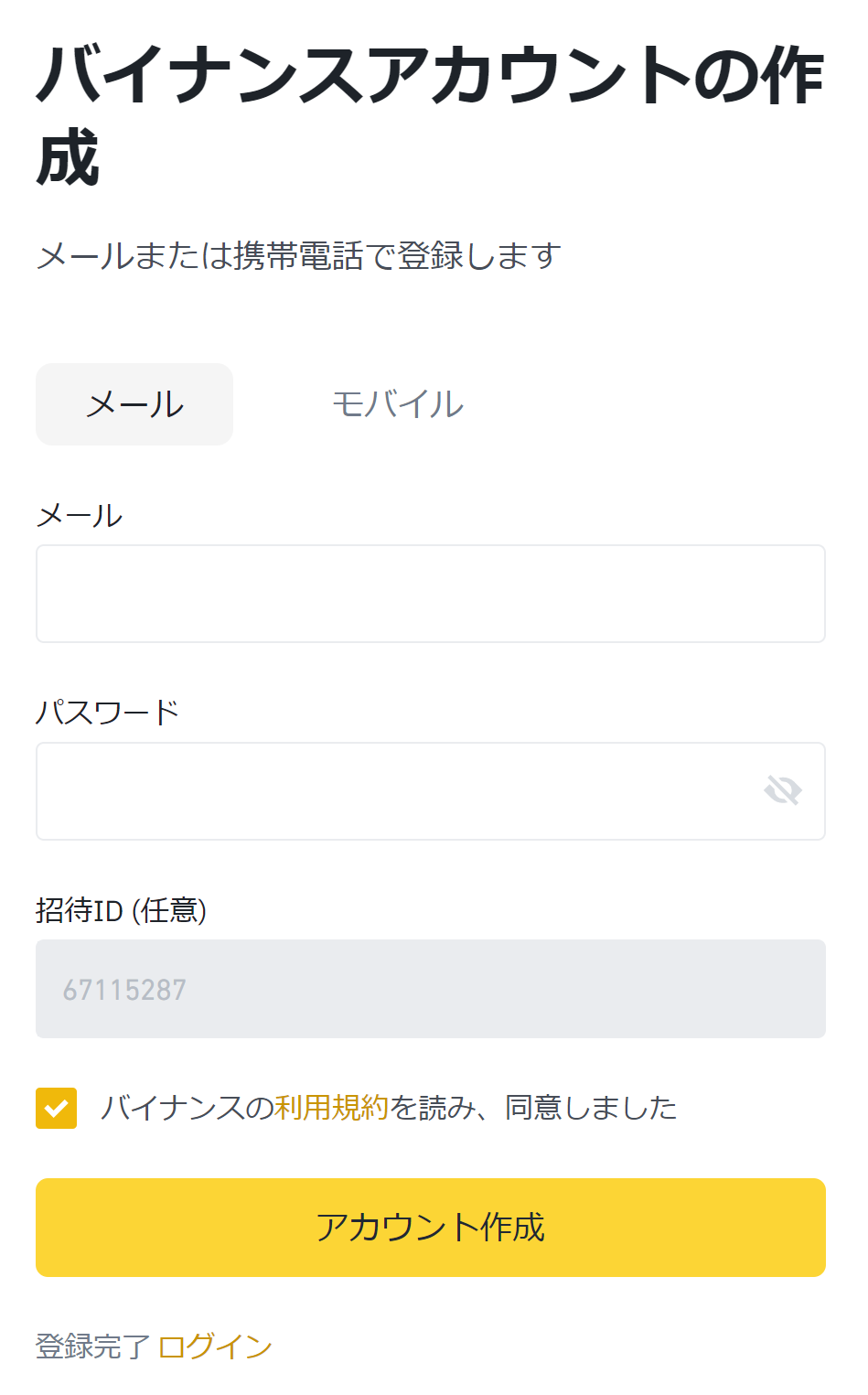
Task: Uncheck the terms agreement checkbox
Action: click(56, 1108)
